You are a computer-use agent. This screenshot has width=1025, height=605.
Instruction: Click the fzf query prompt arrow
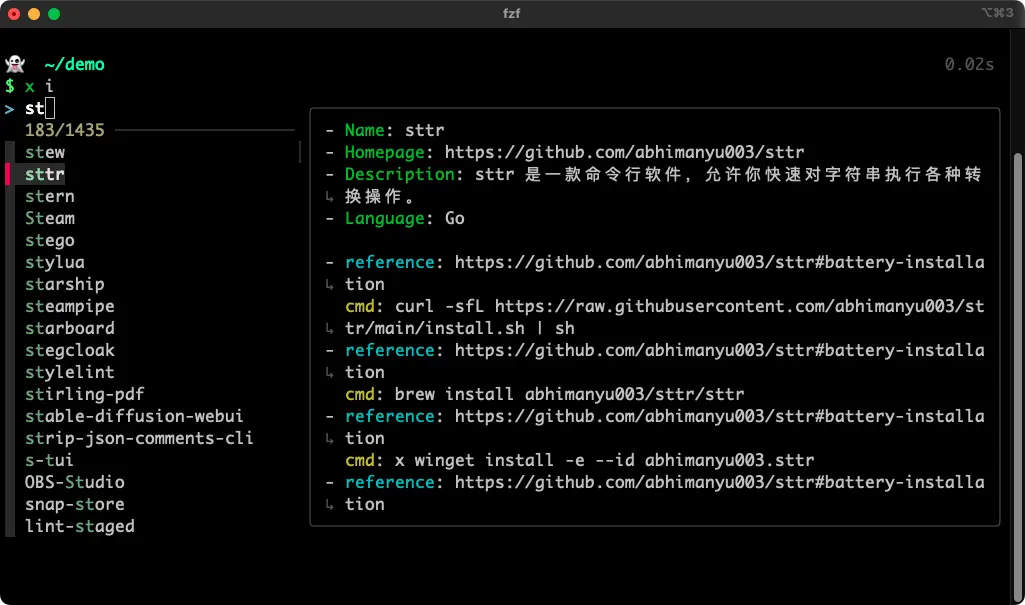click(x=9, y=108)
